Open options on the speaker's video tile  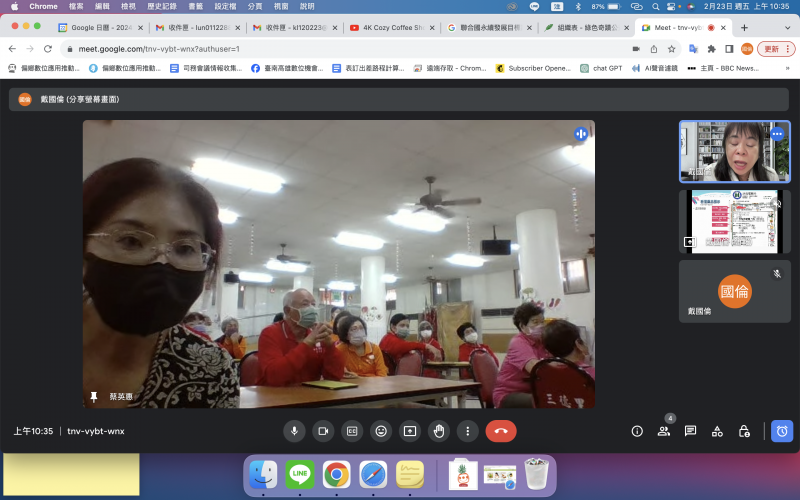click(776, 134)
